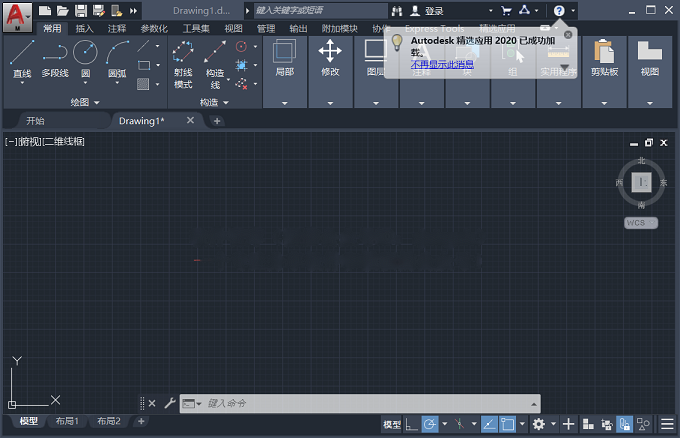
Task: Toggle the 模型 model space status button
Action: pyautogui.click(x=392, y=425)
